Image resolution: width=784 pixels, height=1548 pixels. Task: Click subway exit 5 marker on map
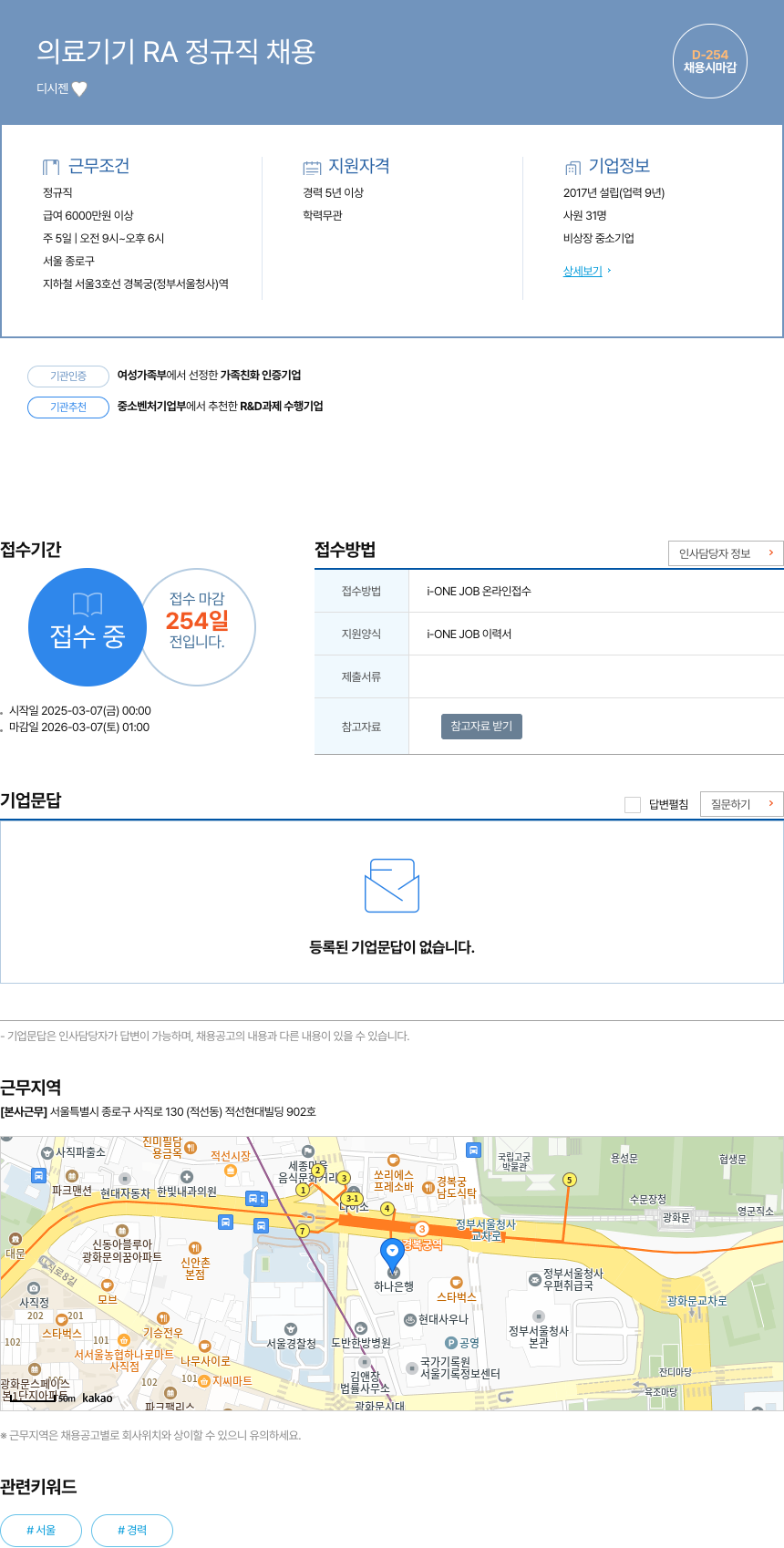tap(570, 1180)
